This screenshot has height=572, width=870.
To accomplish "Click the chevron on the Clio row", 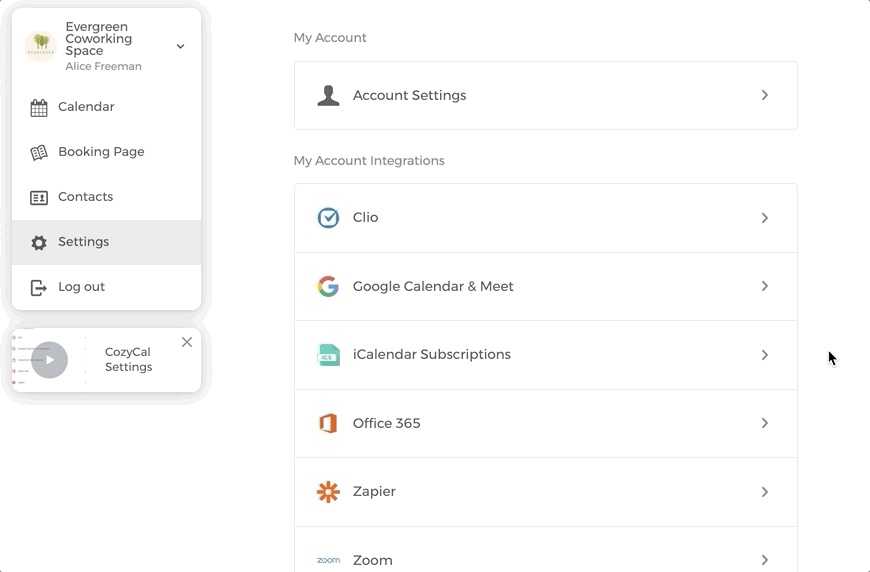I will point(764,218).
